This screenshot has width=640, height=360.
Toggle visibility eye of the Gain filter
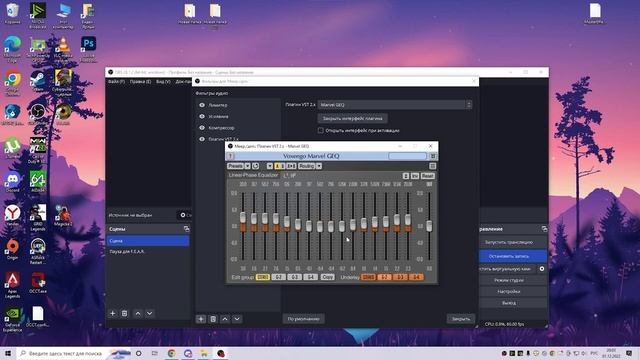(202, 117)
